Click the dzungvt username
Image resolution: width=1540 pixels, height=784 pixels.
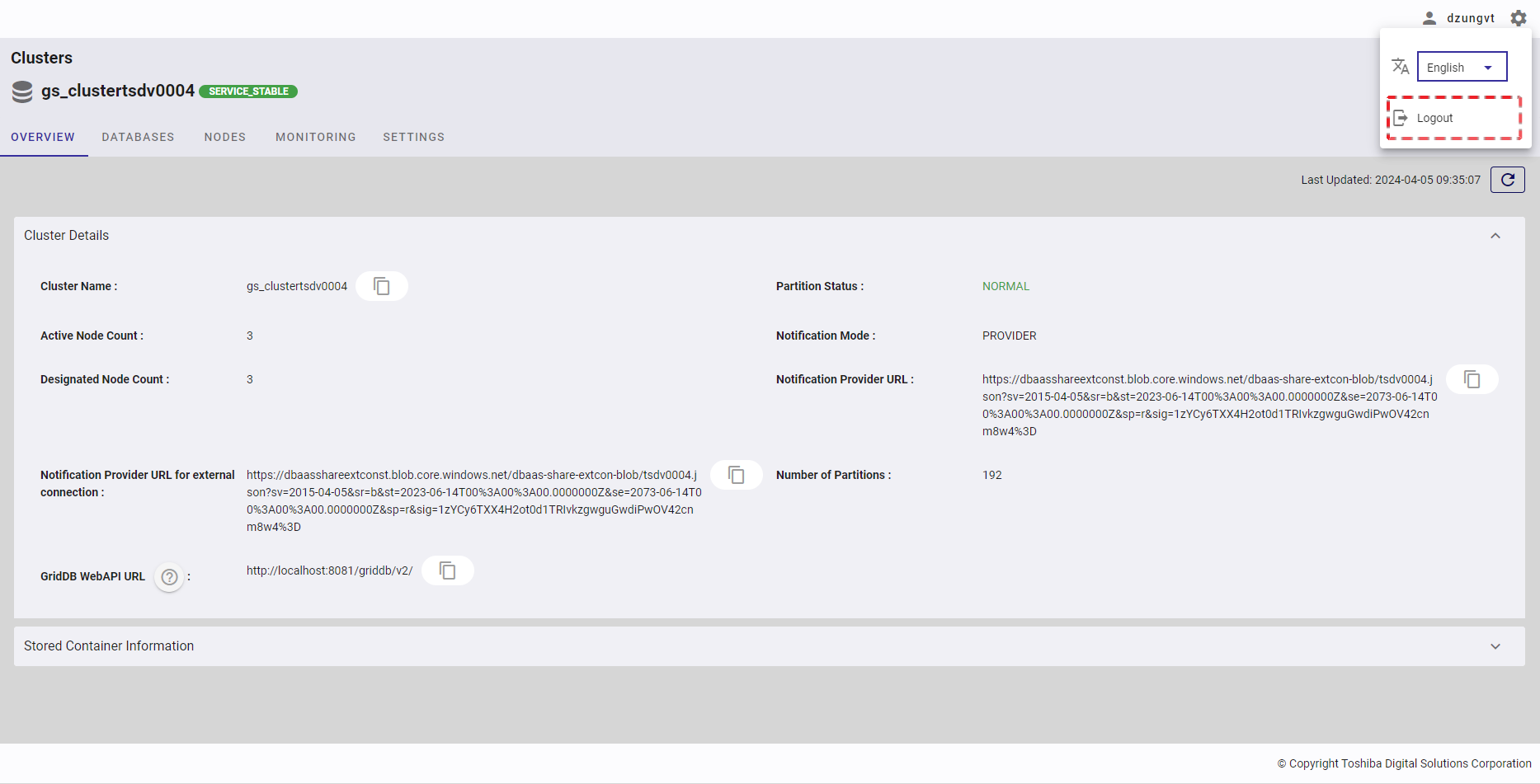pos(1470,18)
